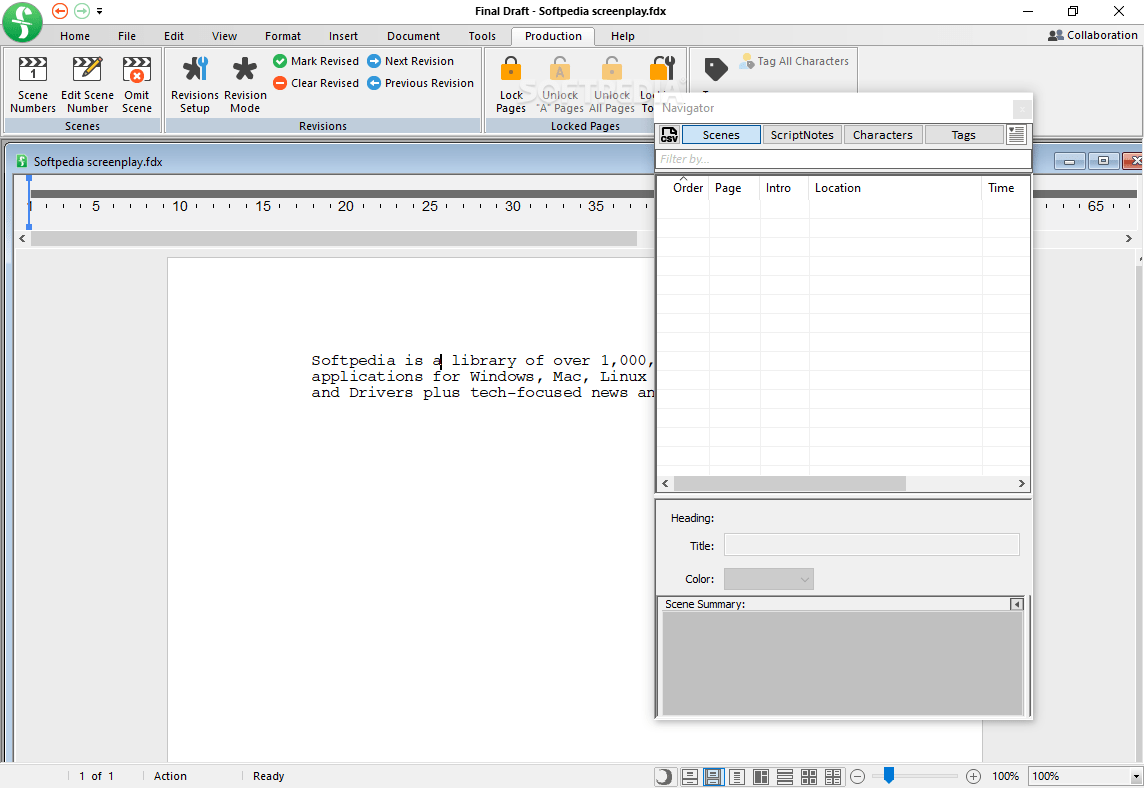Screen dimensions: 1144x788
Task: Open the View ribbon tab
Action: (x=224, y=36)
